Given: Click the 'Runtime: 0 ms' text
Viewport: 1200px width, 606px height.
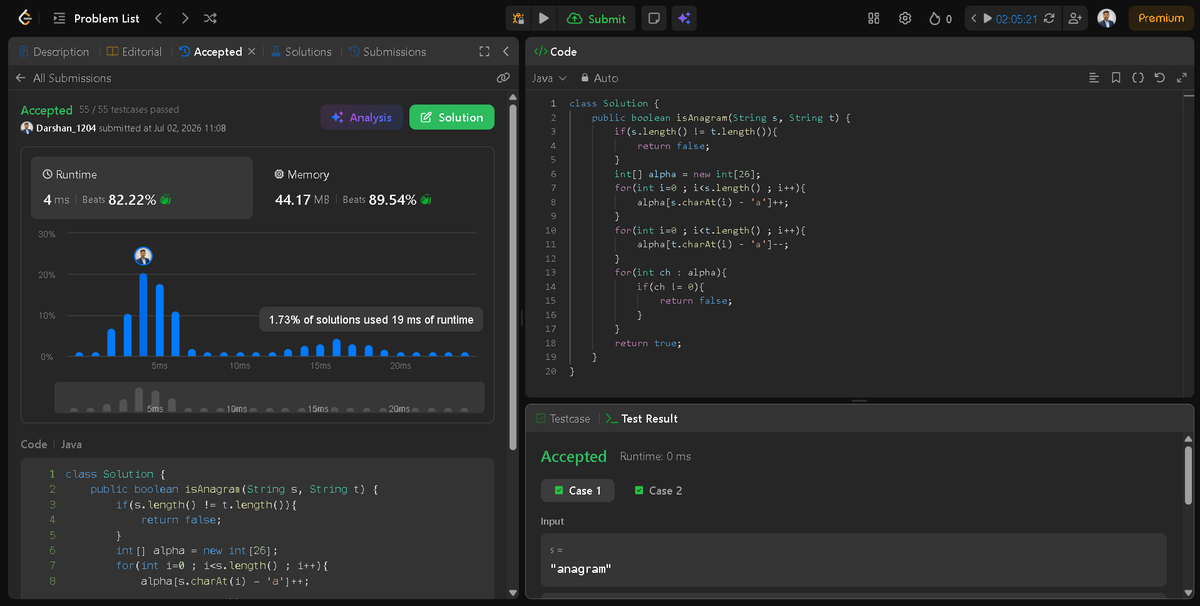Looking at the screenshot, I should 655,457.
